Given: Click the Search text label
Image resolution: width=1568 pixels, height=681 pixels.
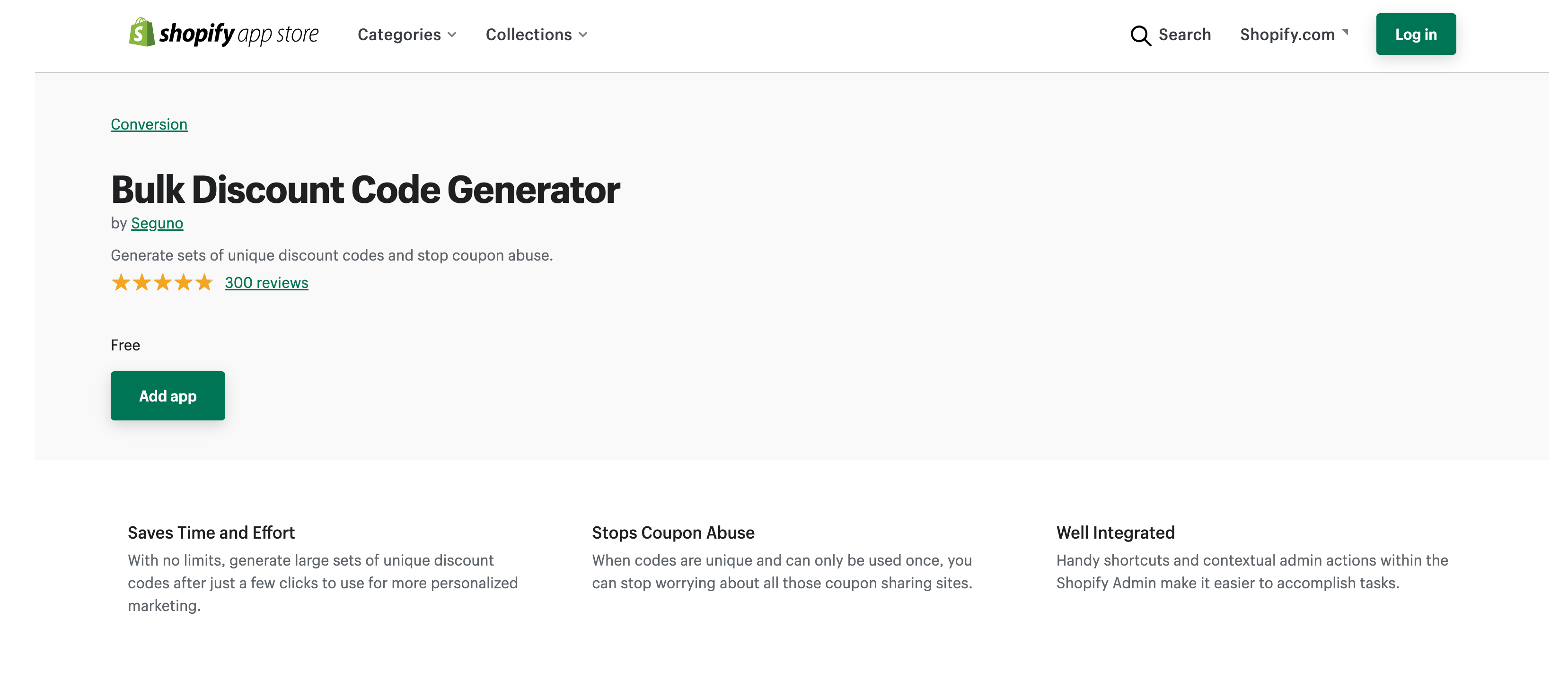Looking at the screenshot, I should [x=1184, y=35].
